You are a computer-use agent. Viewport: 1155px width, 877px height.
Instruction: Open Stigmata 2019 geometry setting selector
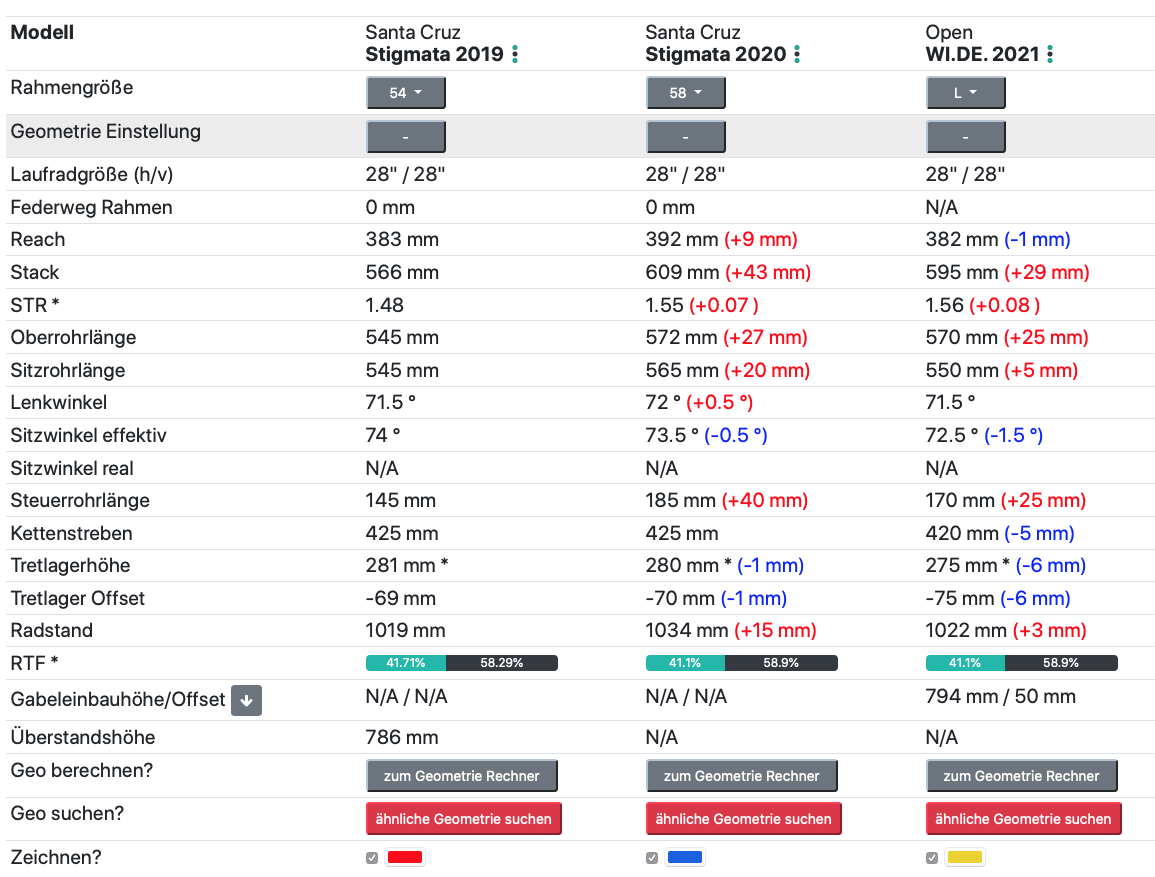click(405, 136)
